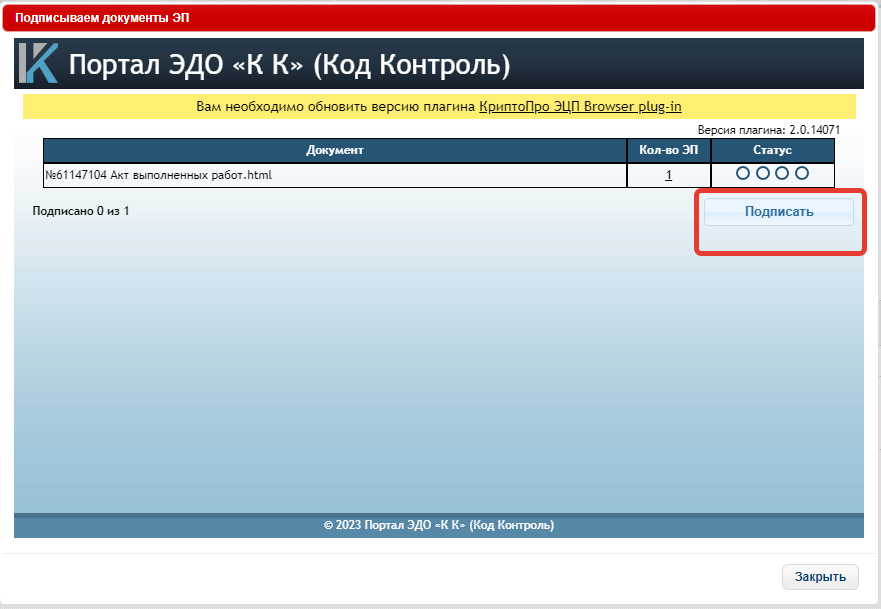
Task: Click the Версия плагина 2.0.14071 label
Action: pos(769,130)
